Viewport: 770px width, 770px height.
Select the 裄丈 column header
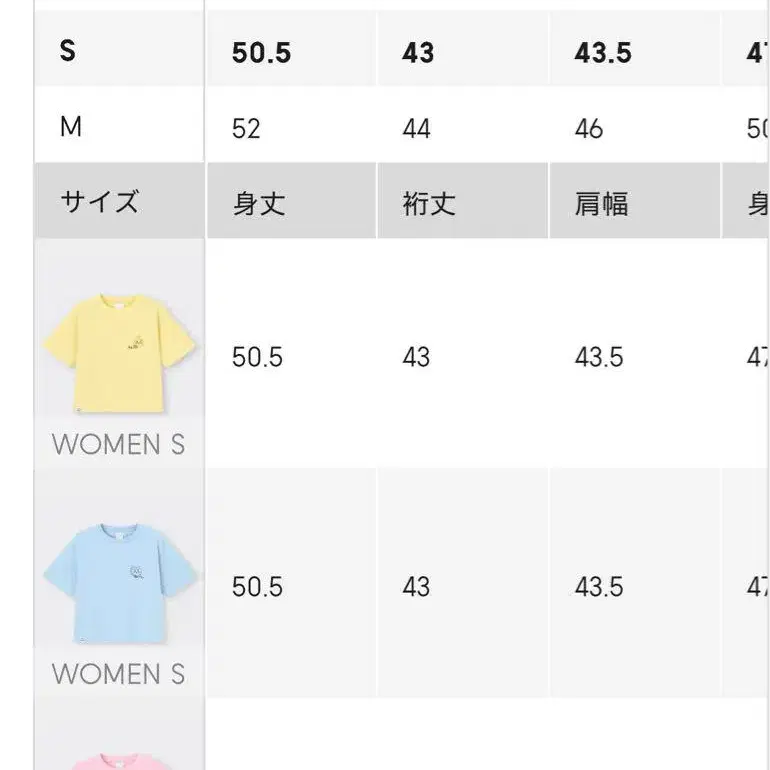point(429,204)
